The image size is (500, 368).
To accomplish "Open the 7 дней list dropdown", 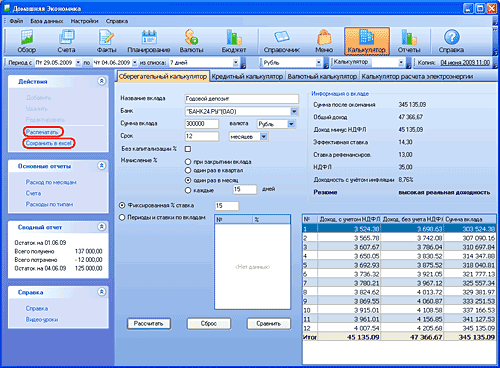I will click(236, 62).
